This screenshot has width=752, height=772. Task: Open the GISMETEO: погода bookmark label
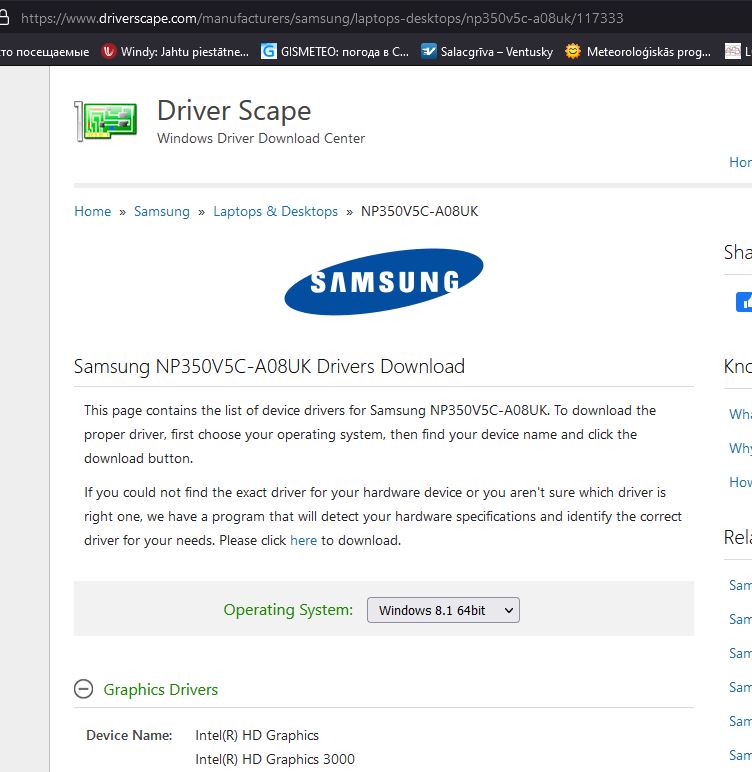point(345,51)
